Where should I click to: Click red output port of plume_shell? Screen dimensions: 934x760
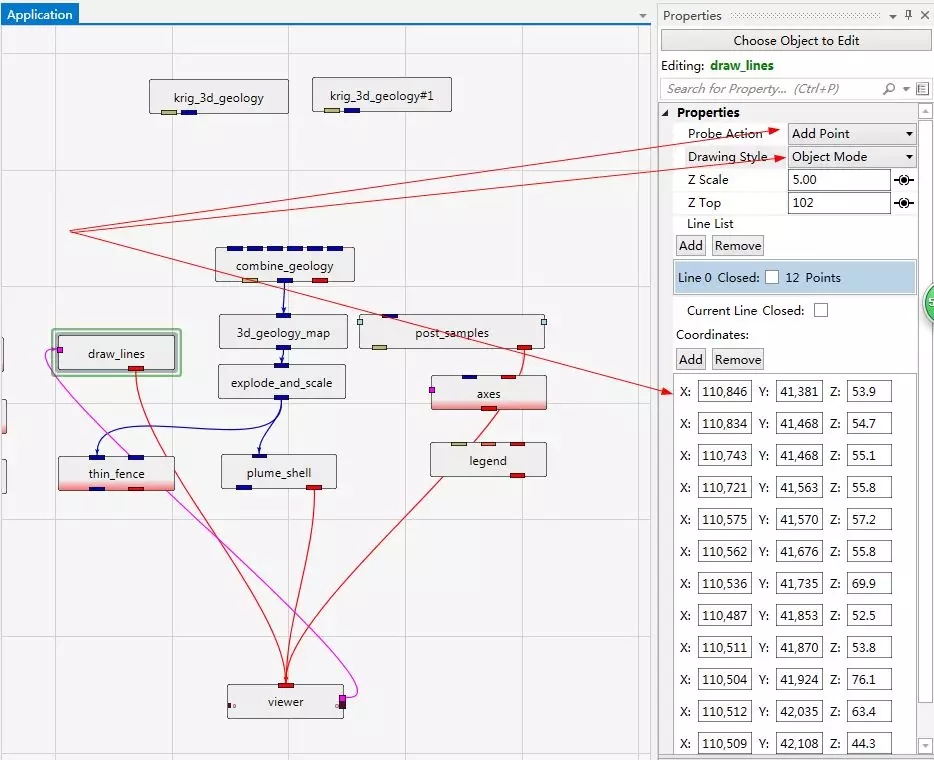[x=314, y=487]
